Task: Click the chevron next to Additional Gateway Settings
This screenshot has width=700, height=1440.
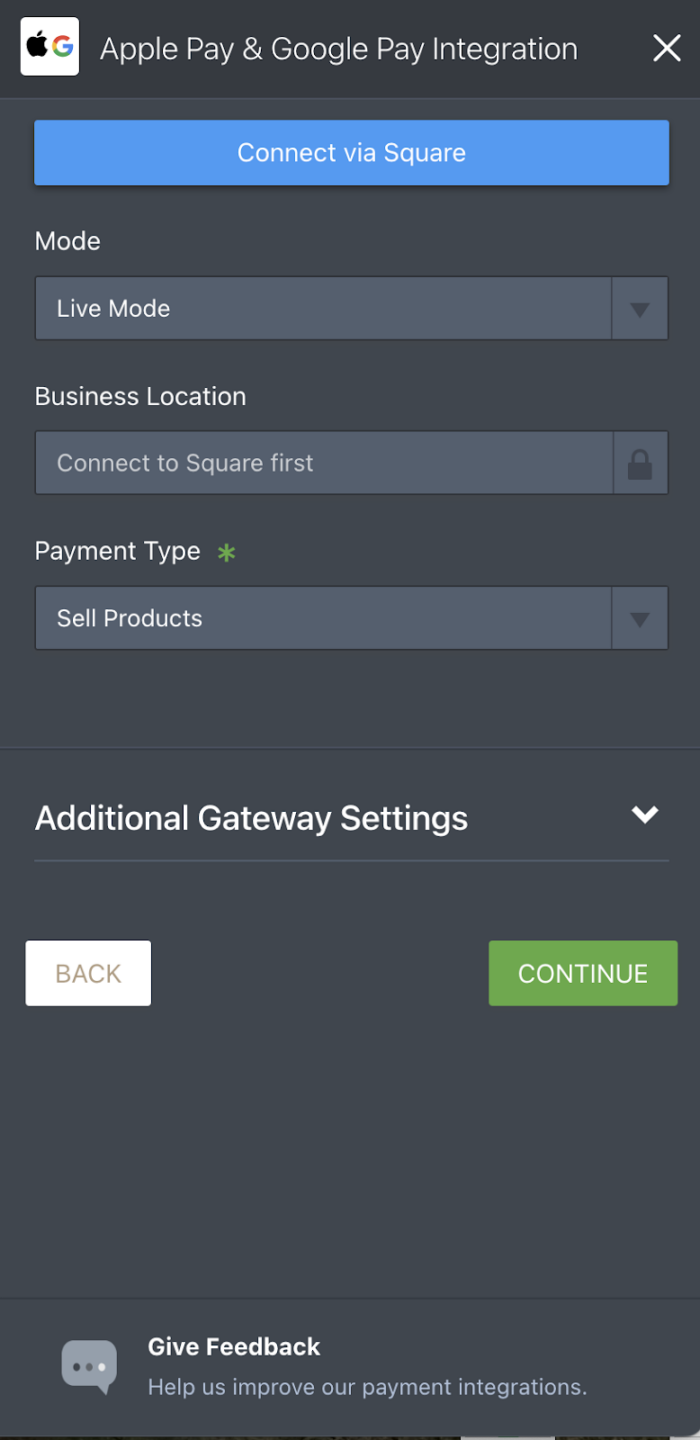Action: tap(646, 814)
